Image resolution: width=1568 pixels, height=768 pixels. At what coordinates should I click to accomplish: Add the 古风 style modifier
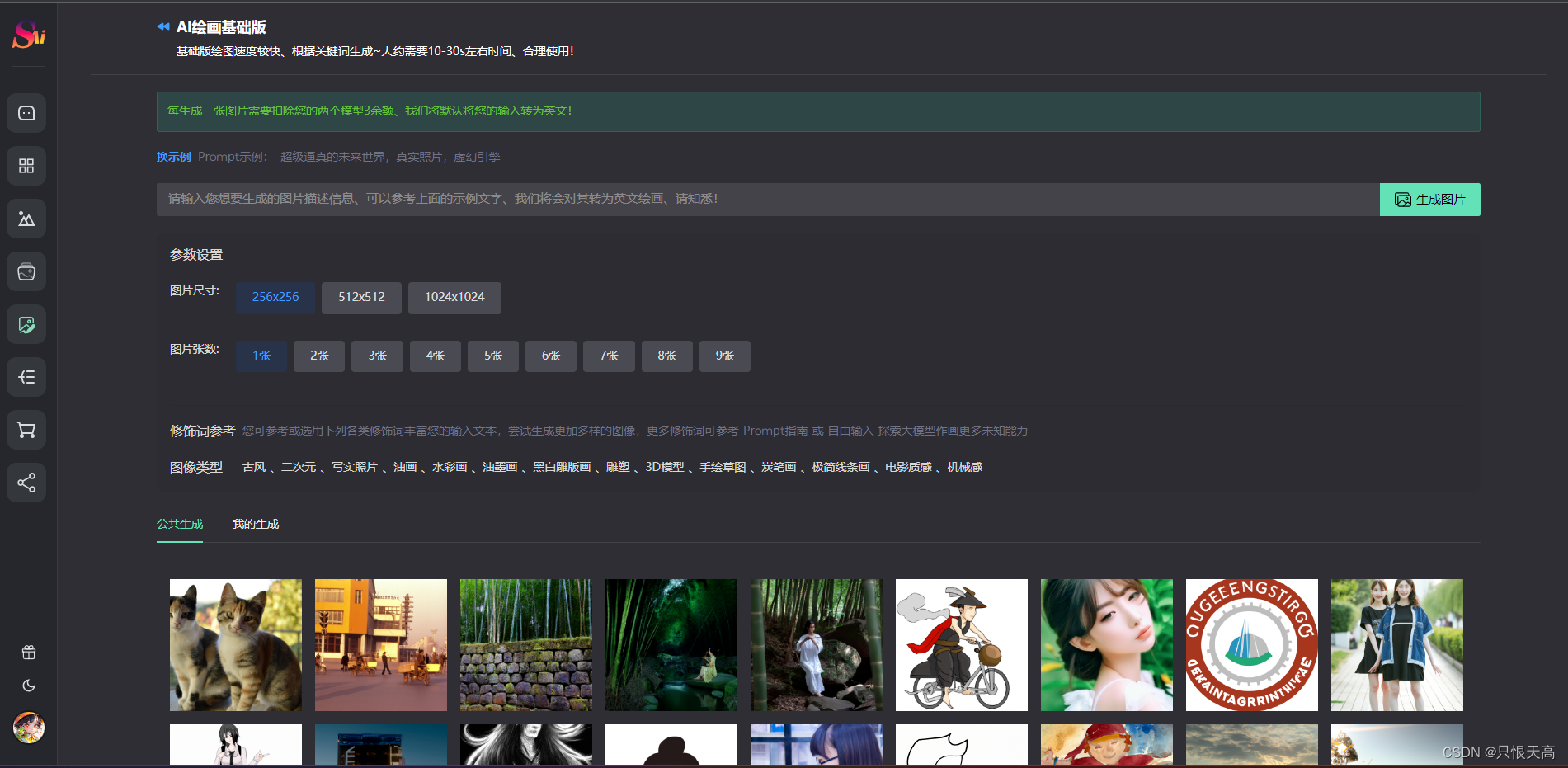(254, 468)
